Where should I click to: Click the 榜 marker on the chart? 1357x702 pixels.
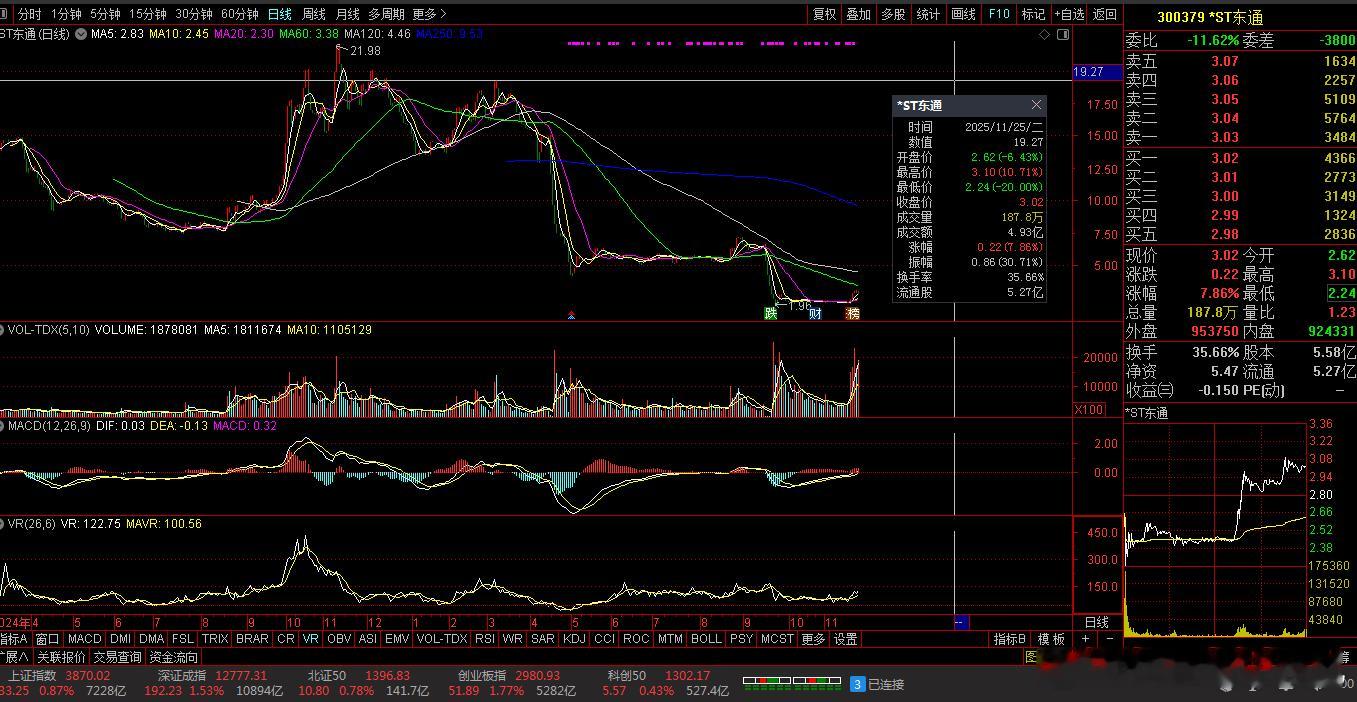(852, 313)
